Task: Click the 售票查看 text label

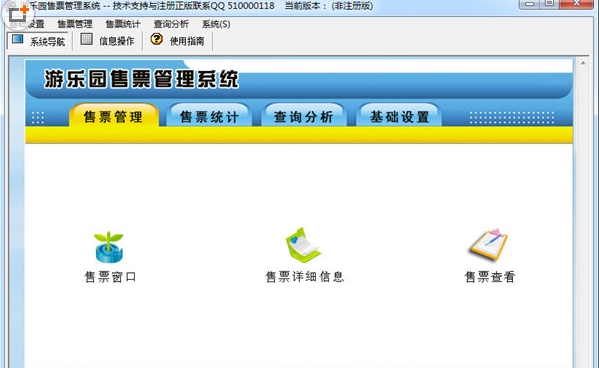Action: 490,277
